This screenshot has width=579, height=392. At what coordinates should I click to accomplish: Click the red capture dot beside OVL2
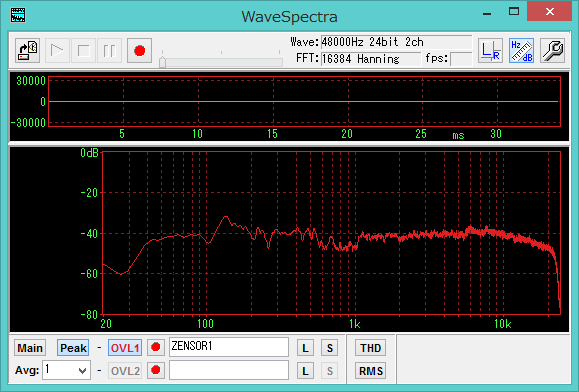[x=156, y=370]
